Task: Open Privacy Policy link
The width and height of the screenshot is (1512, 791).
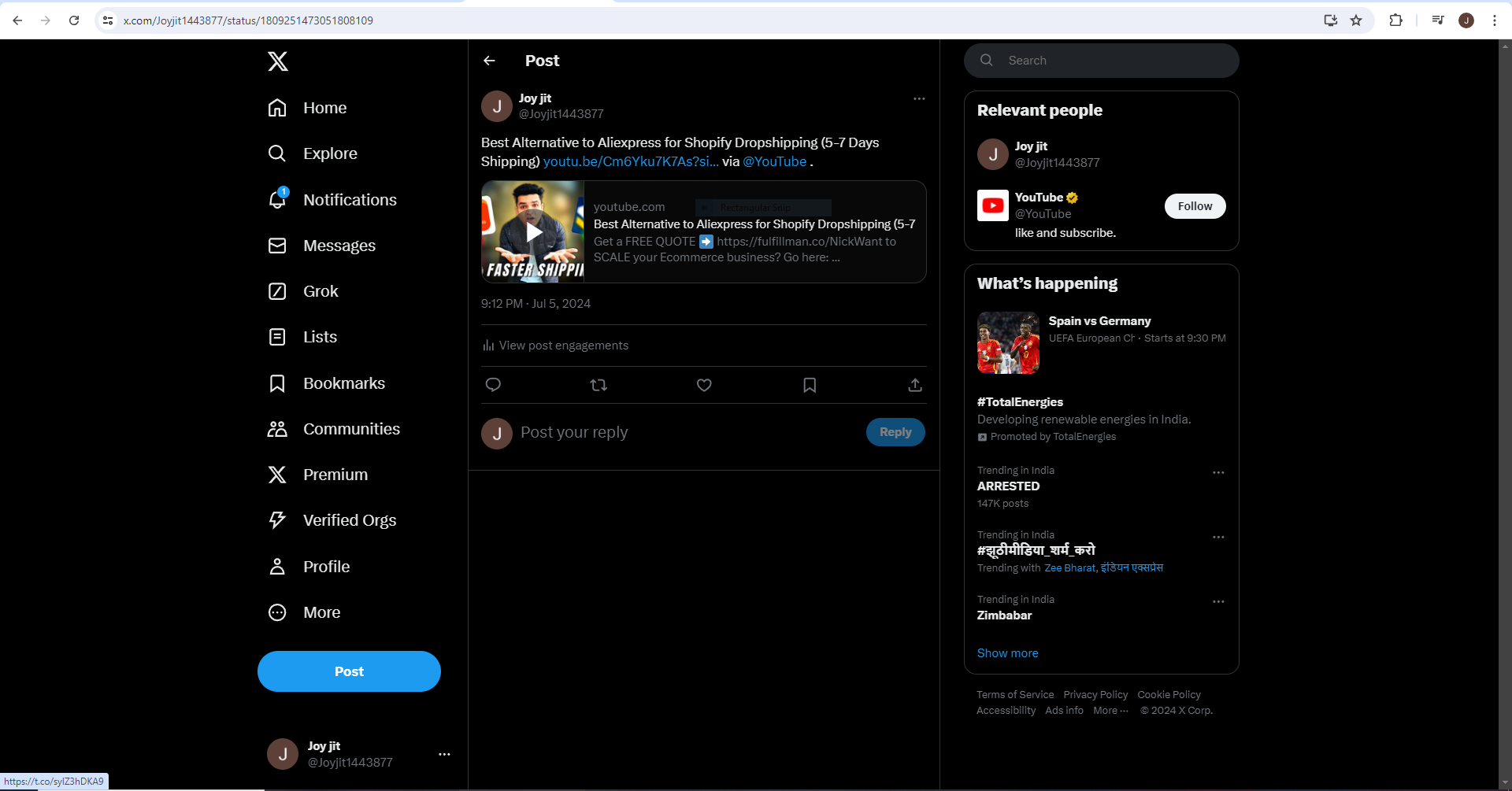Action: click(1095, 695)
